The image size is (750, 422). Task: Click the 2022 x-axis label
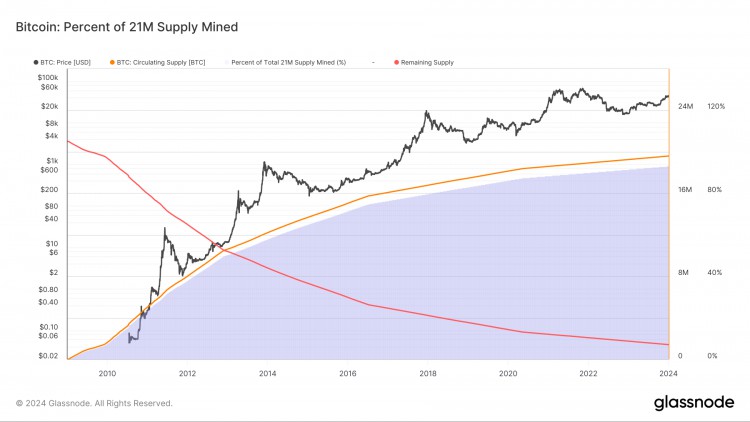pos(588,373)
